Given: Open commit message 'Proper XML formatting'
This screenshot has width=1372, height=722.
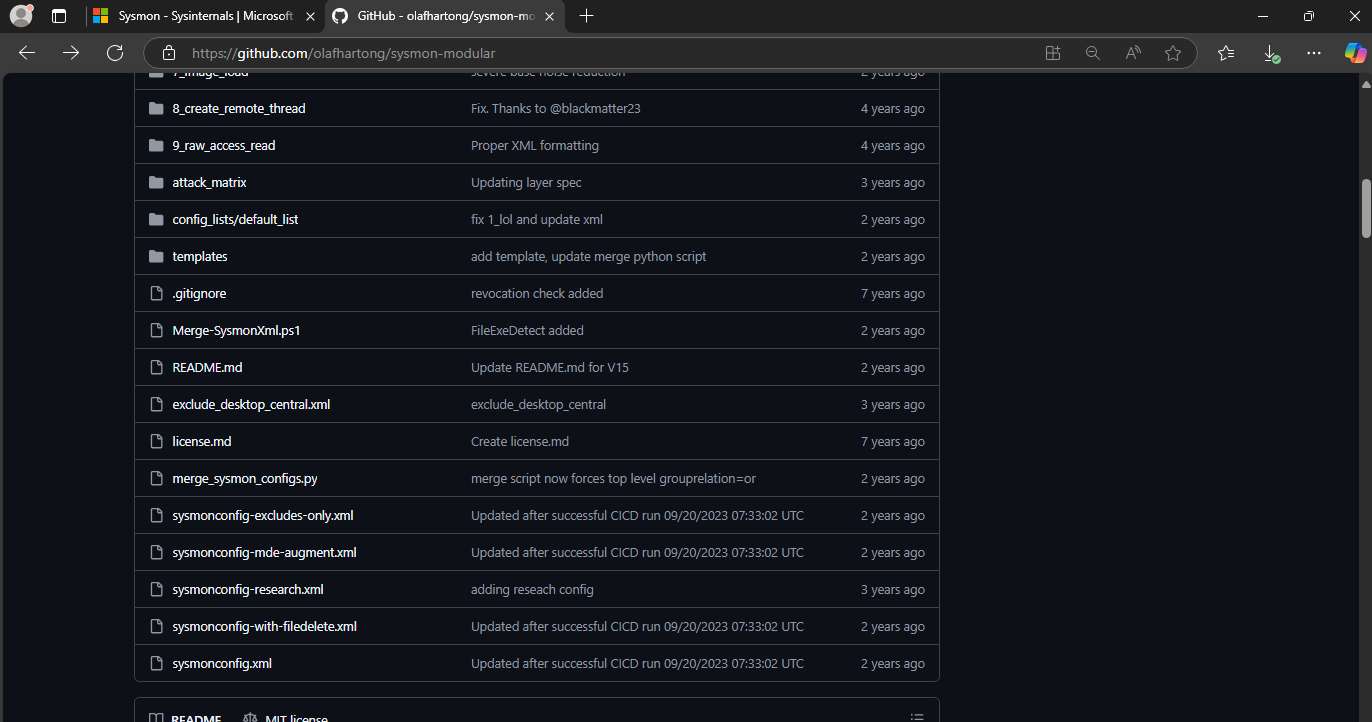Looking at the screenshot, I should pyautogui.click(x=534, y=145).
